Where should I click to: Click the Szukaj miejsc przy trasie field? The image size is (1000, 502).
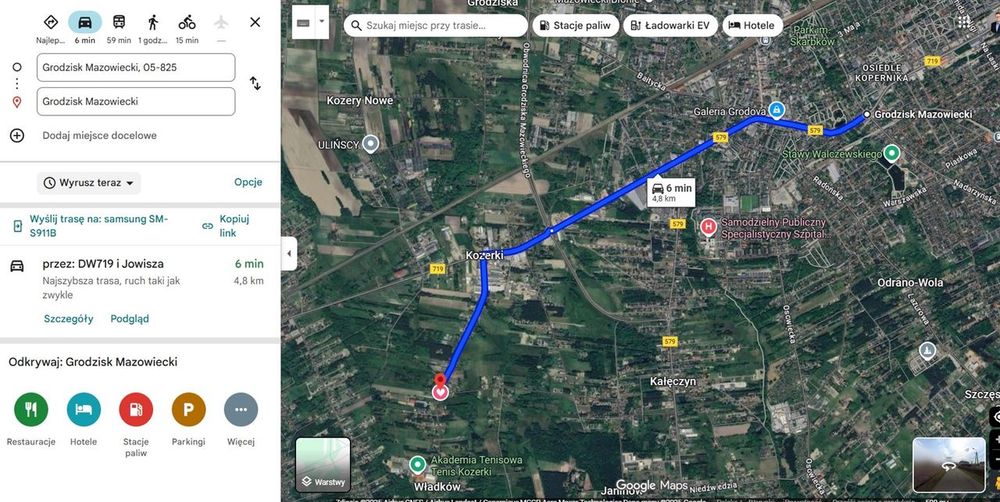[436, 26]
